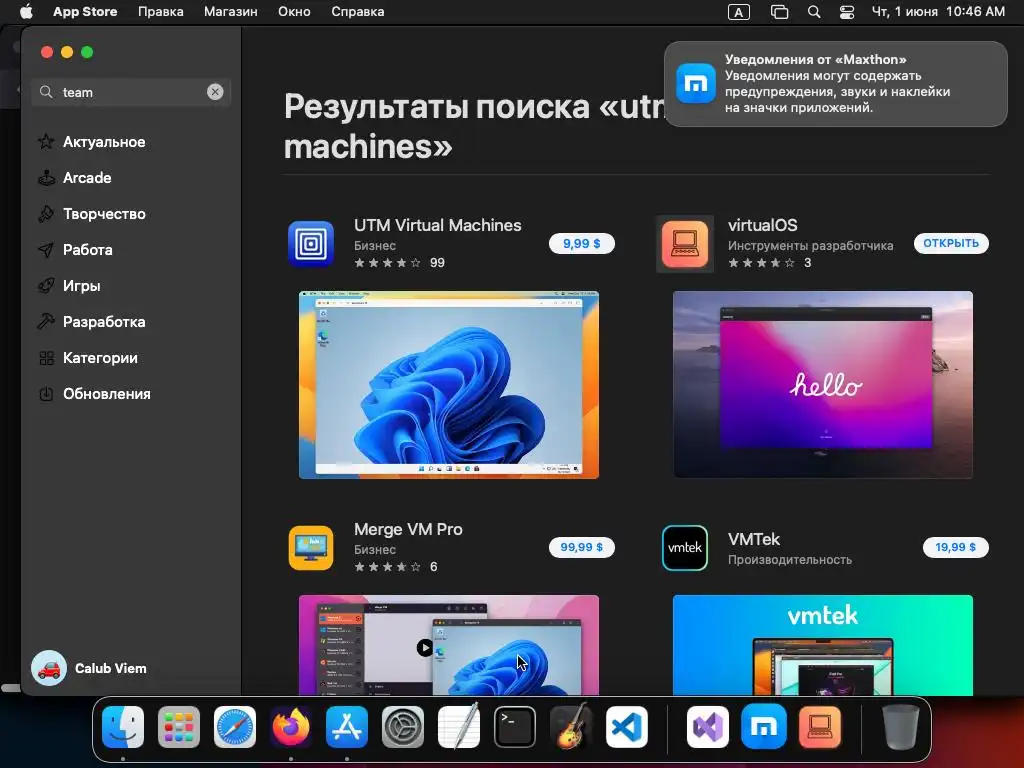The image size is (1024, 768).
Task: Buy UTM Virtual Machines for 9,99 $
Action: pyautogui.click(x=581, y=244)
